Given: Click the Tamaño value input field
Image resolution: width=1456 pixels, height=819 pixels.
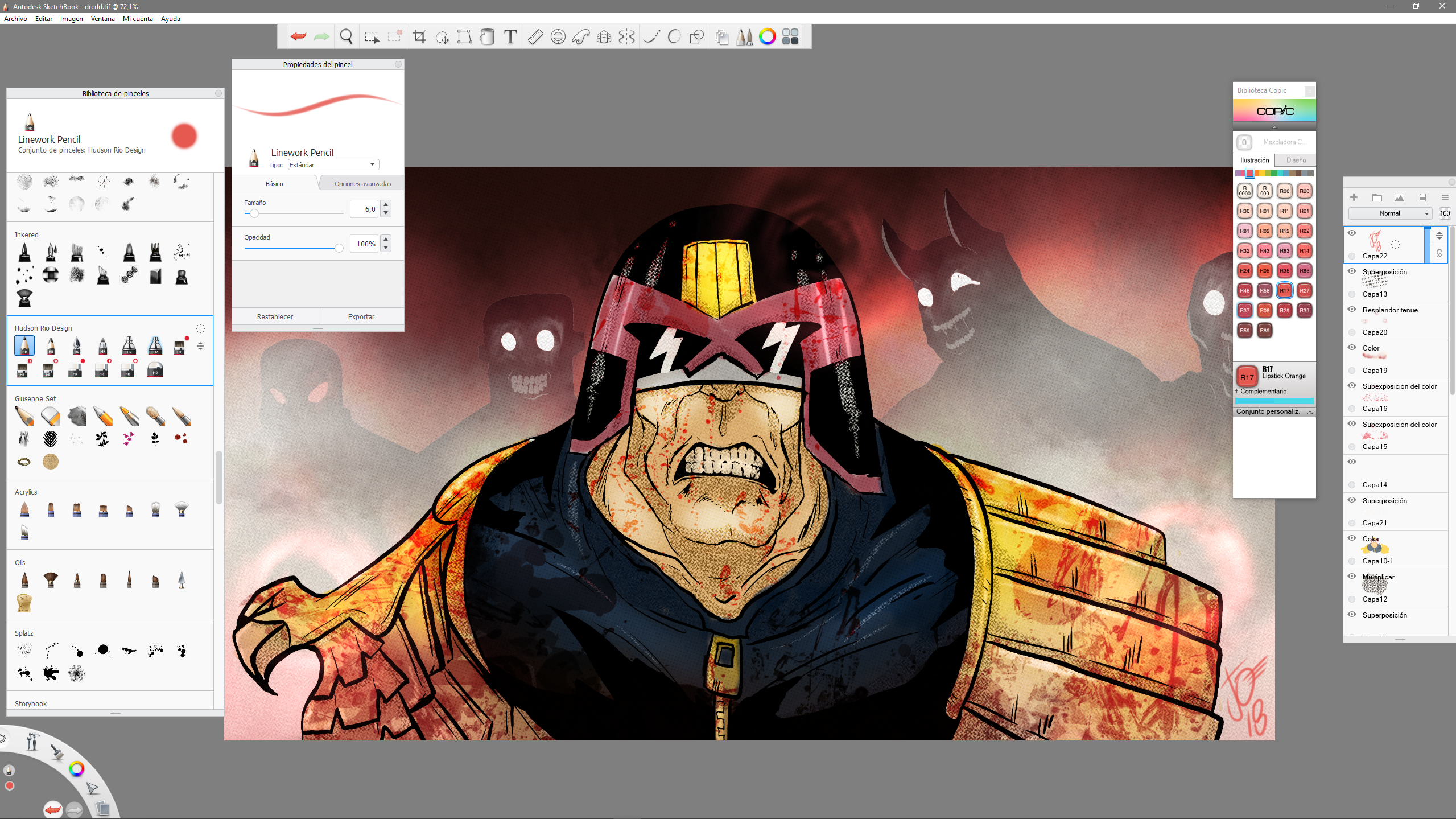Looking at the screenshot, I should click(364, 209).
